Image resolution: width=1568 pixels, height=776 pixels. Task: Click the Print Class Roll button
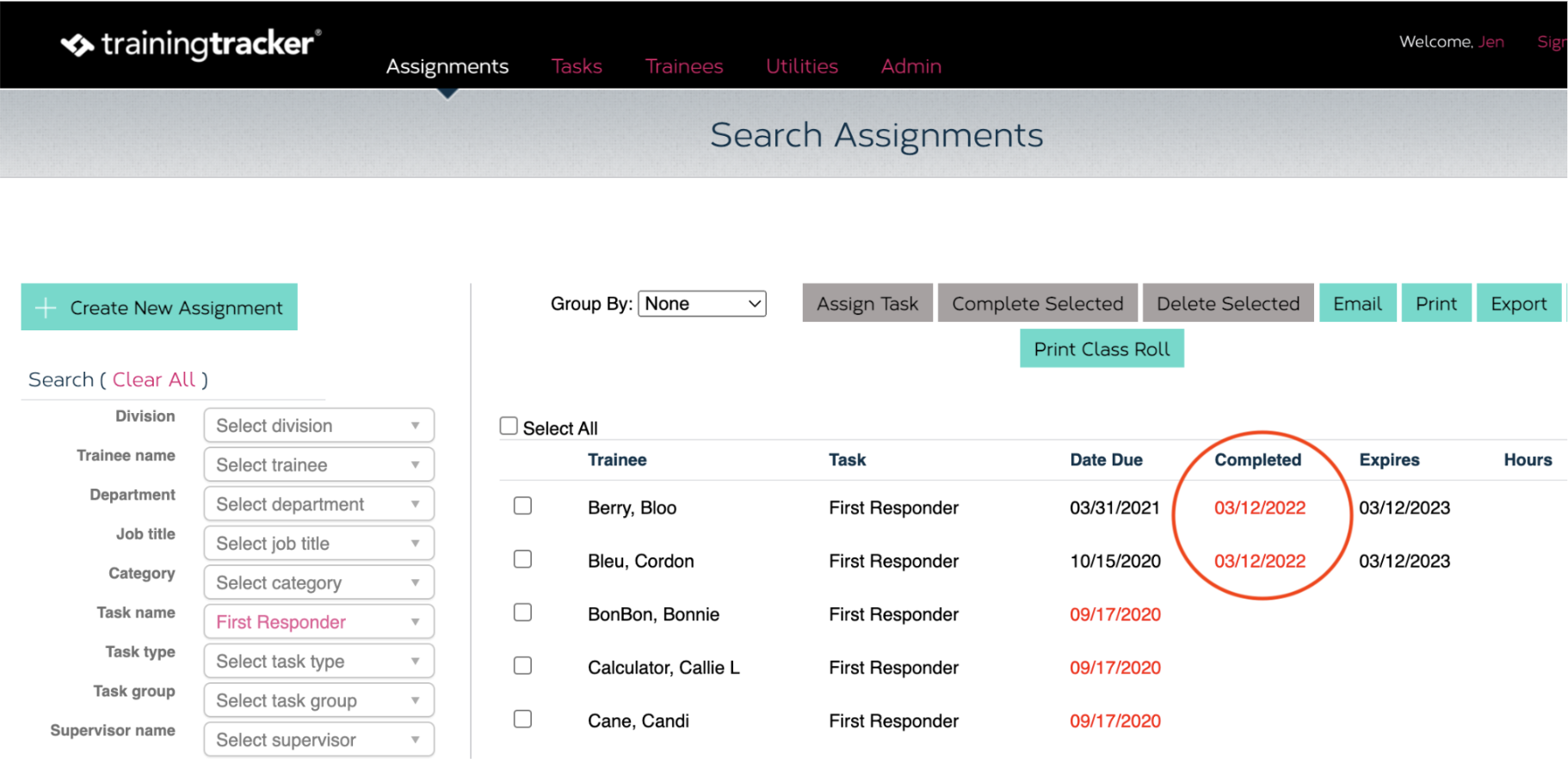[x=1102, y=348]
